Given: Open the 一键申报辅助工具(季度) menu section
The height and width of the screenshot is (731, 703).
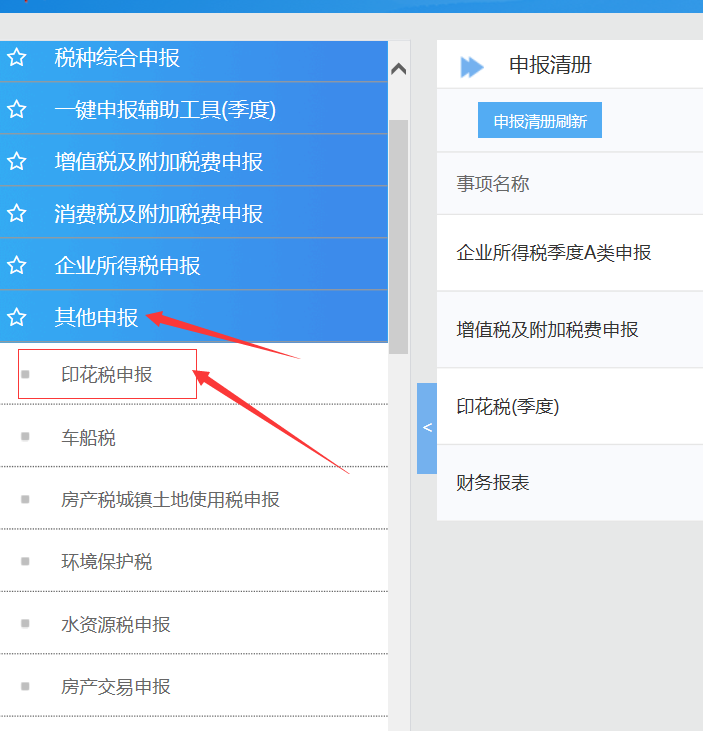Looking at the screenshot, I should click(x=194, y=108).
